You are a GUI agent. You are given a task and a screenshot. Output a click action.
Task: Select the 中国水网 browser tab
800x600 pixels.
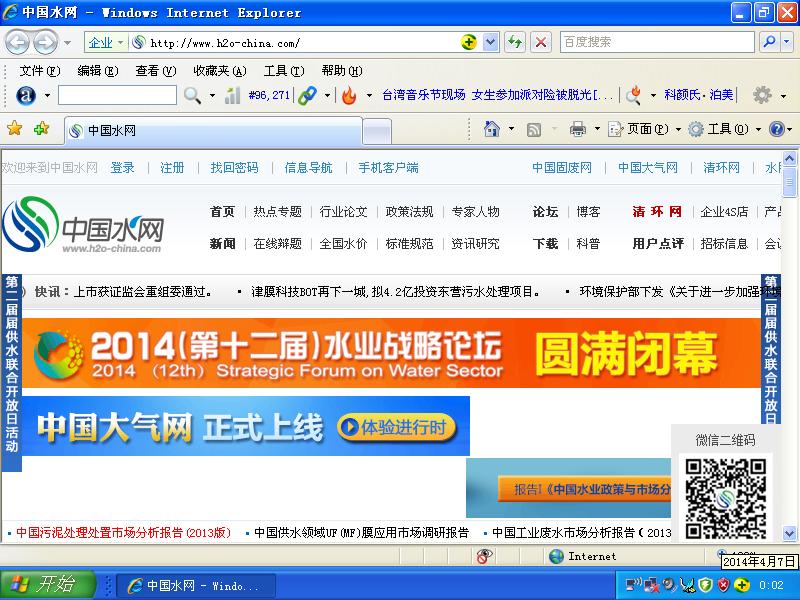point(213,131)
